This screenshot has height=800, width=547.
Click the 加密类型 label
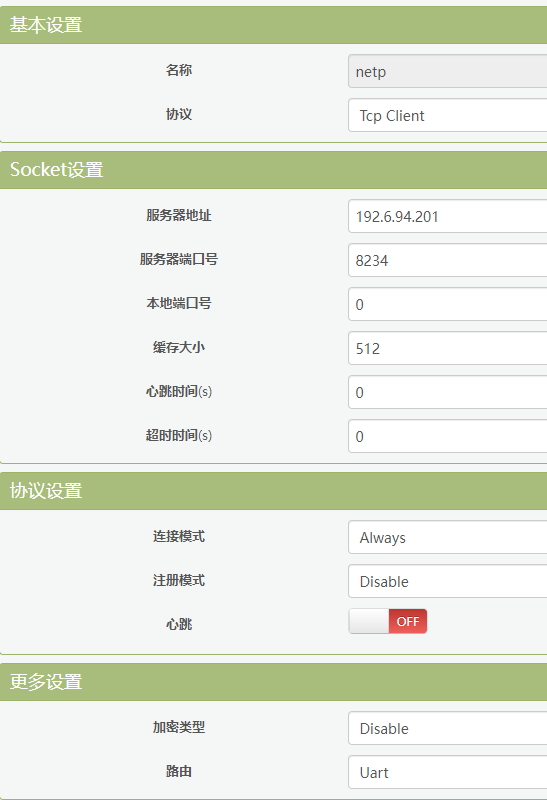179,727
